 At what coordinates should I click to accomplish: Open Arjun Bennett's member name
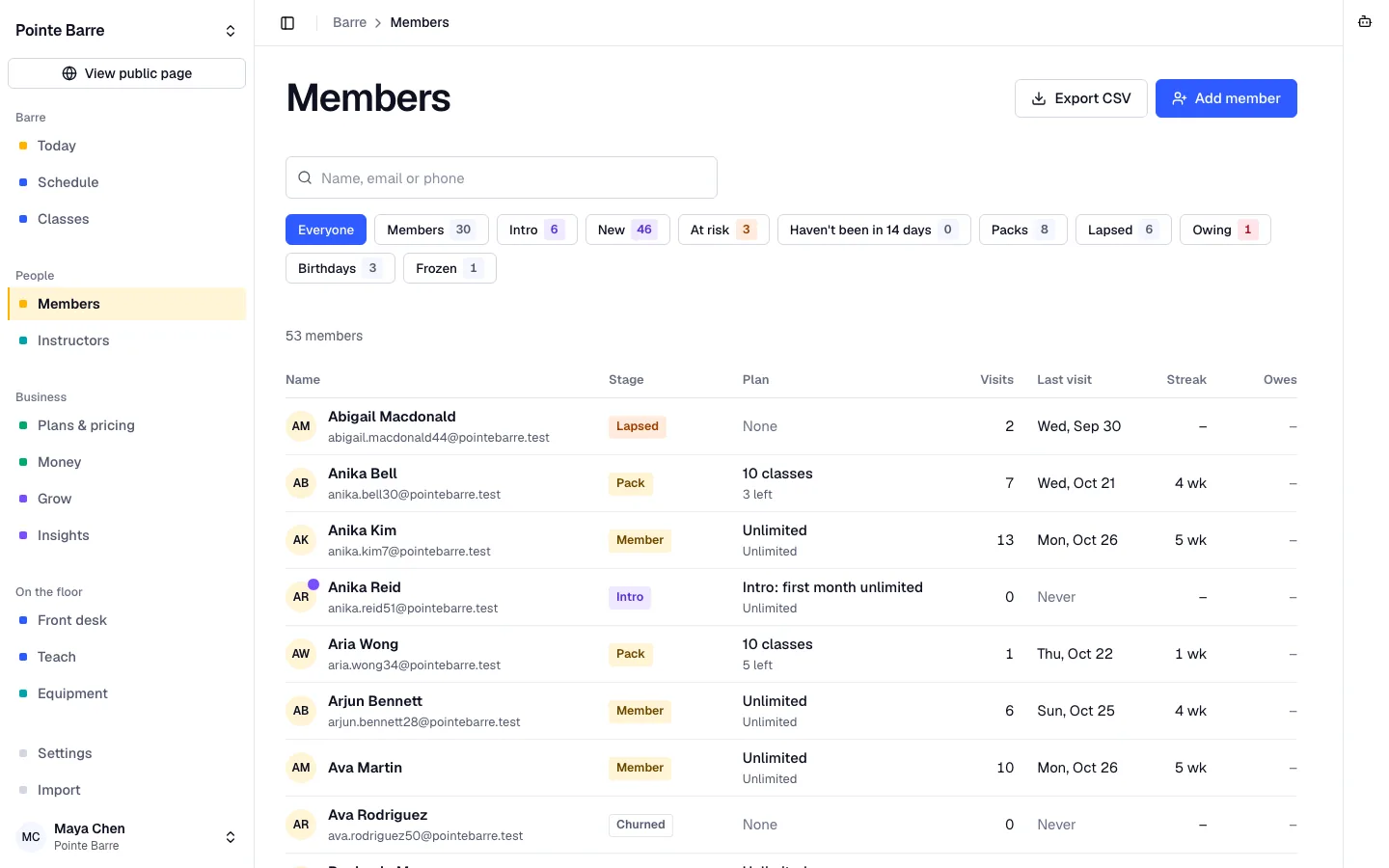(x=375, y=701)
